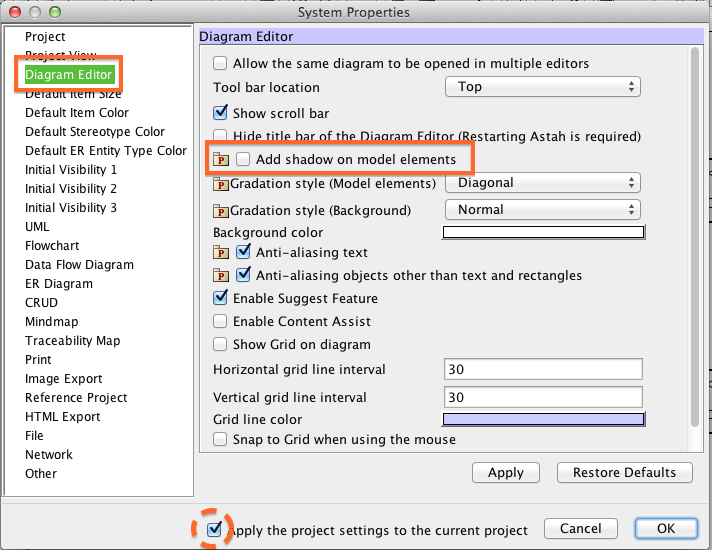Click the project icon beside Add shadow option
Viewport: 712px width, 550px height.
point(221,160)
